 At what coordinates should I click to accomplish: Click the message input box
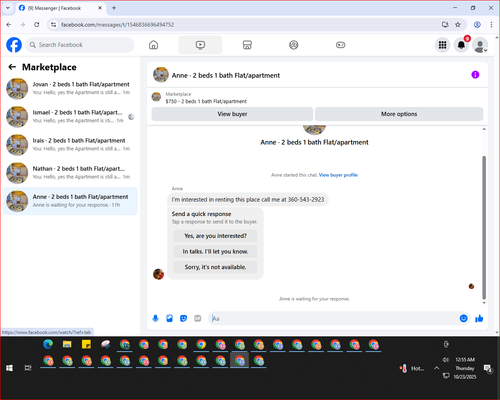pyautogui.click(x=333, y=319)
